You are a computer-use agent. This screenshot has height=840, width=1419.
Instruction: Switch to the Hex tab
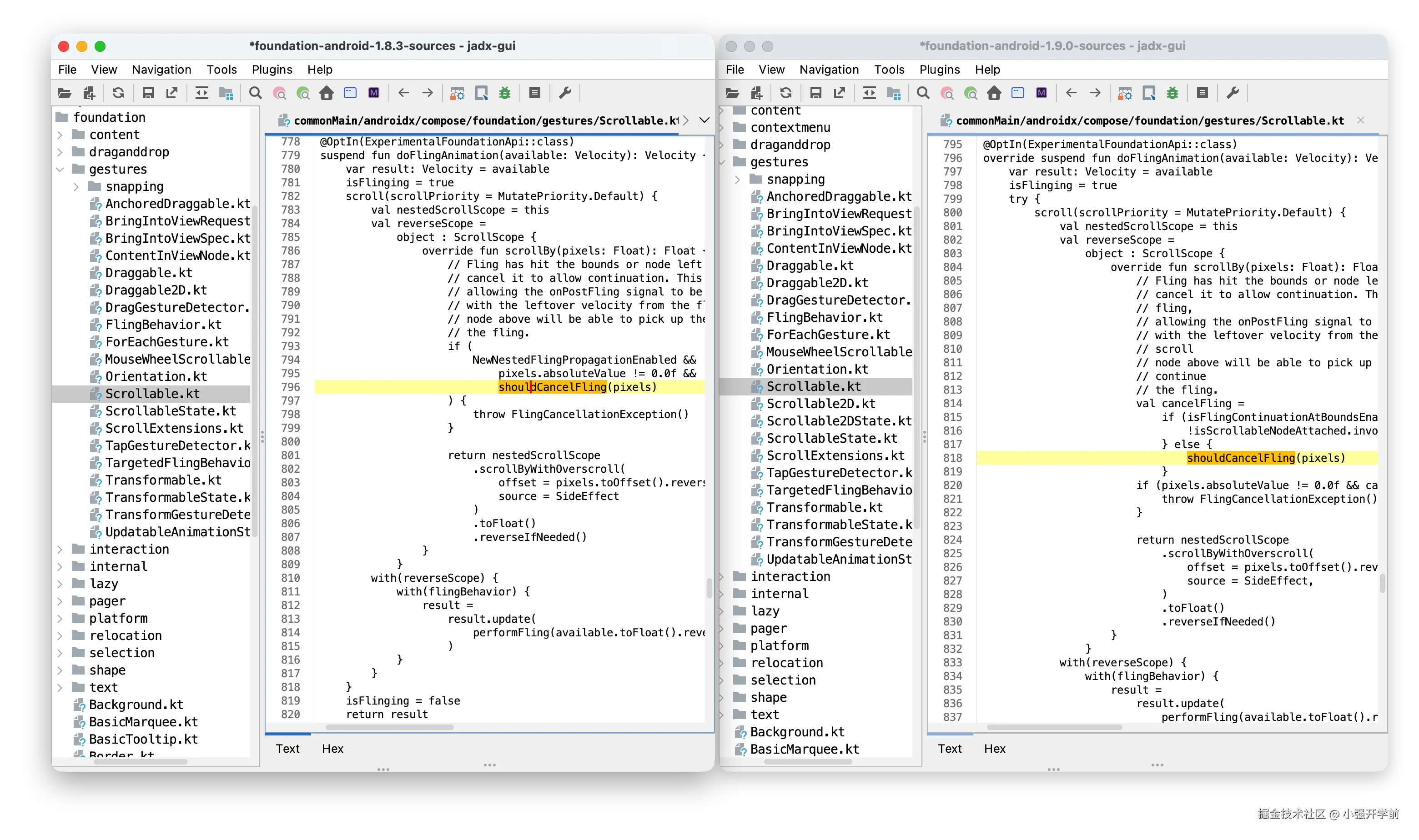click(x=332, y=748)
